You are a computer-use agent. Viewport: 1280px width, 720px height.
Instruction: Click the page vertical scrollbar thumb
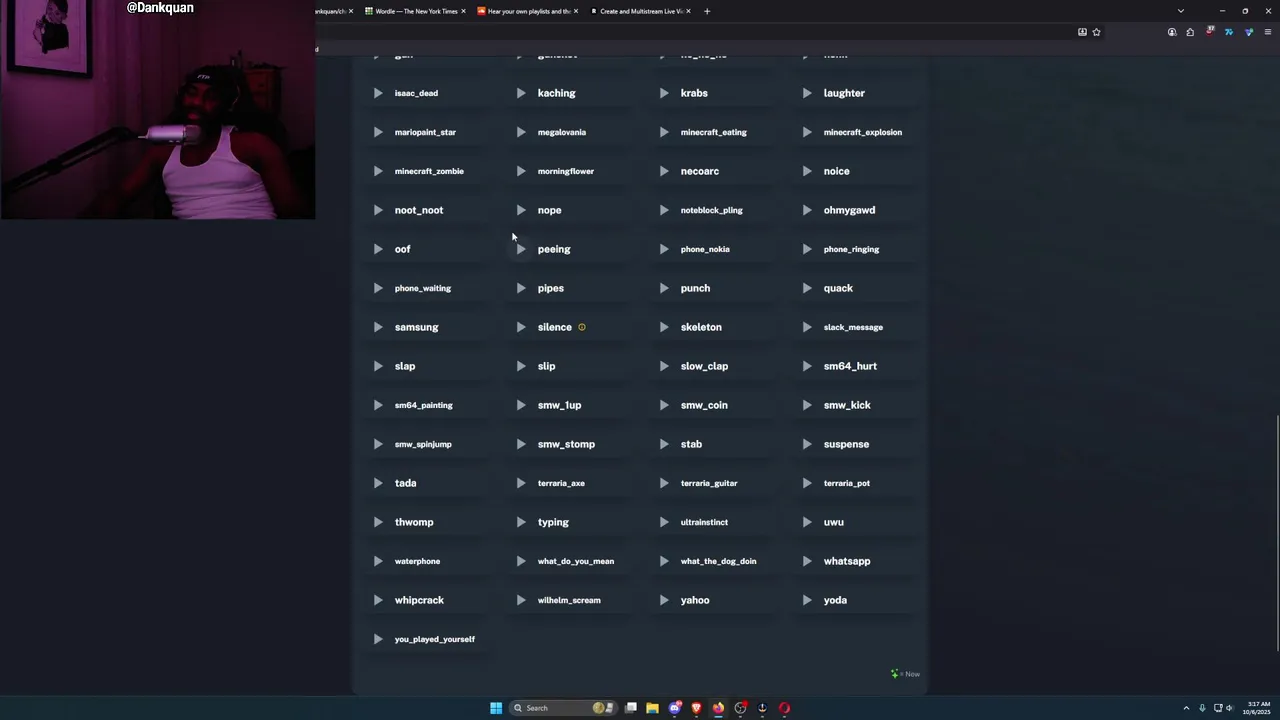1277,533
